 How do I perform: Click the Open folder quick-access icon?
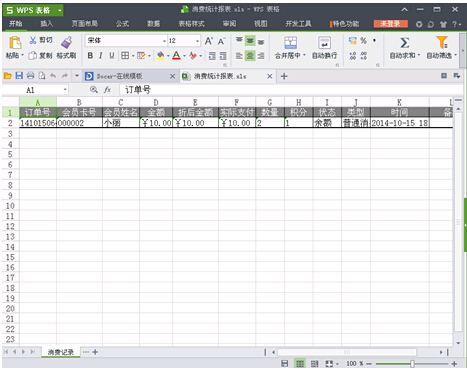tap(8, 76)
